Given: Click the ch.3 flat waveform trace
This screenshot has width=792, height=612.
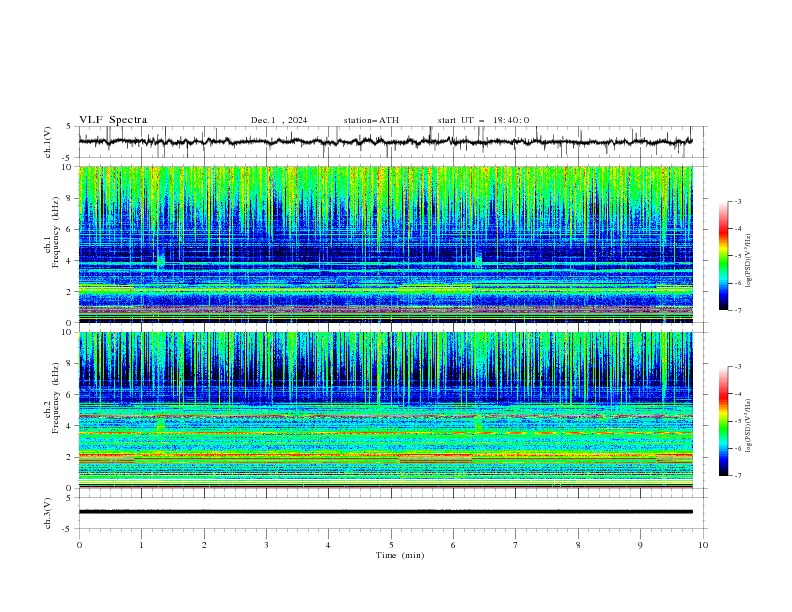Looking at the screenshot, I should coord(385,512).
